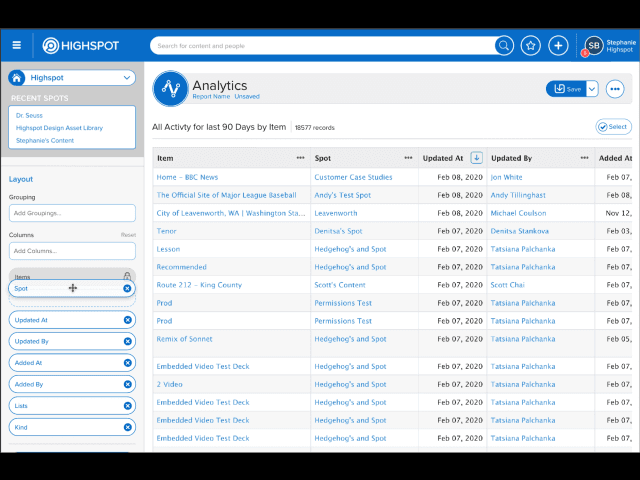The width and height of the screenshot is (640, 480).
Task: Click the Report Name link
Action: click(x=211, y=96)
